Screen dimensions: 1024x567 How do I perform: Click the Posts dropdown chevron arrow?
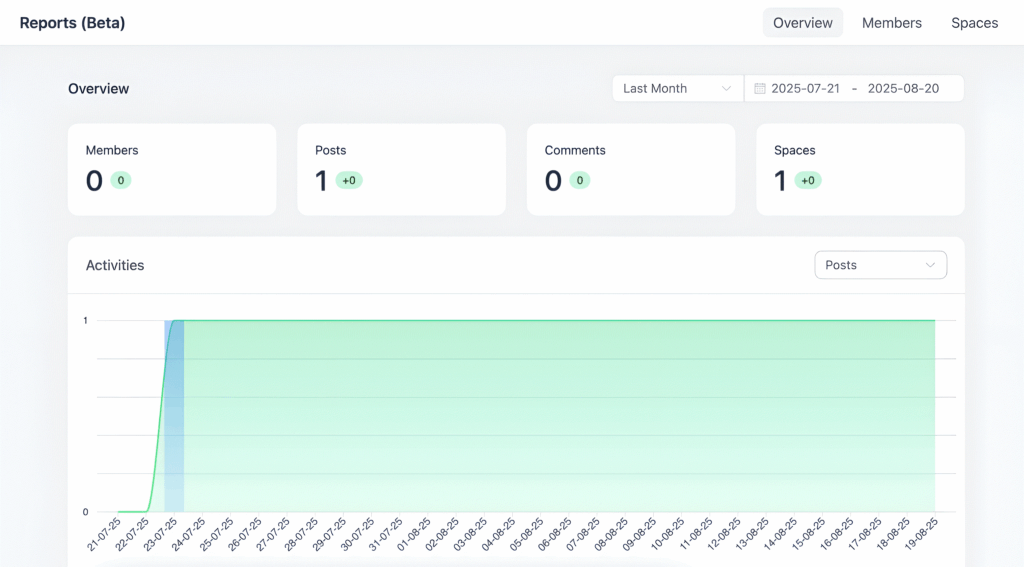(x=930, y=265)
